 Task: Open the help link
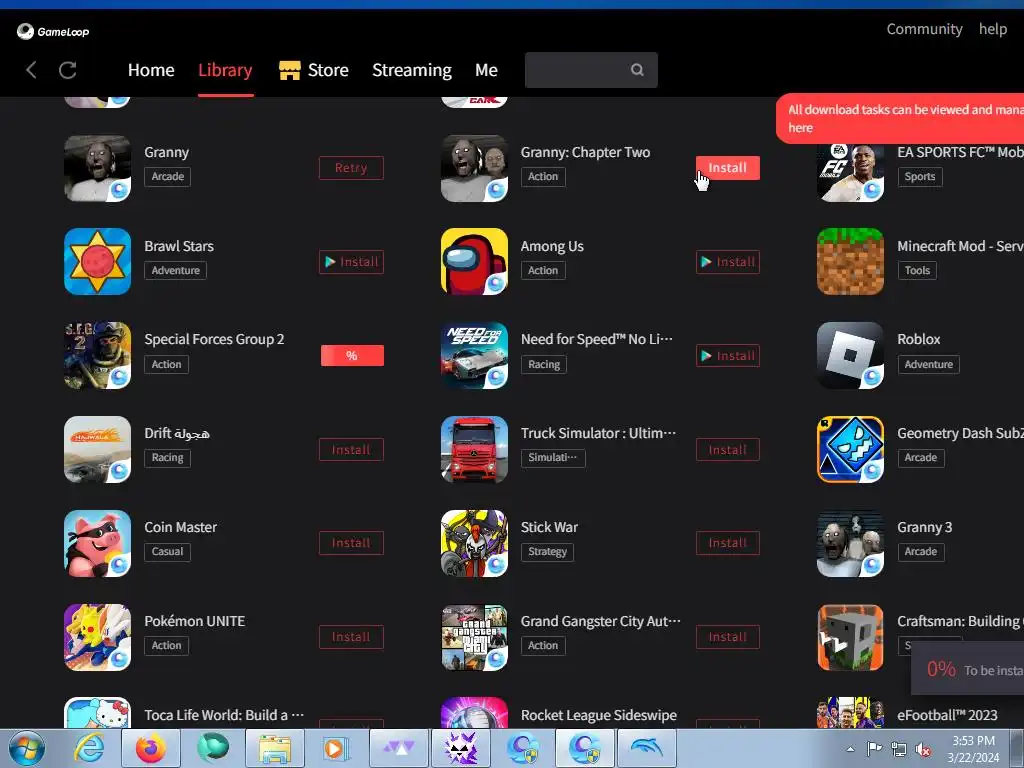coord(993,29)
